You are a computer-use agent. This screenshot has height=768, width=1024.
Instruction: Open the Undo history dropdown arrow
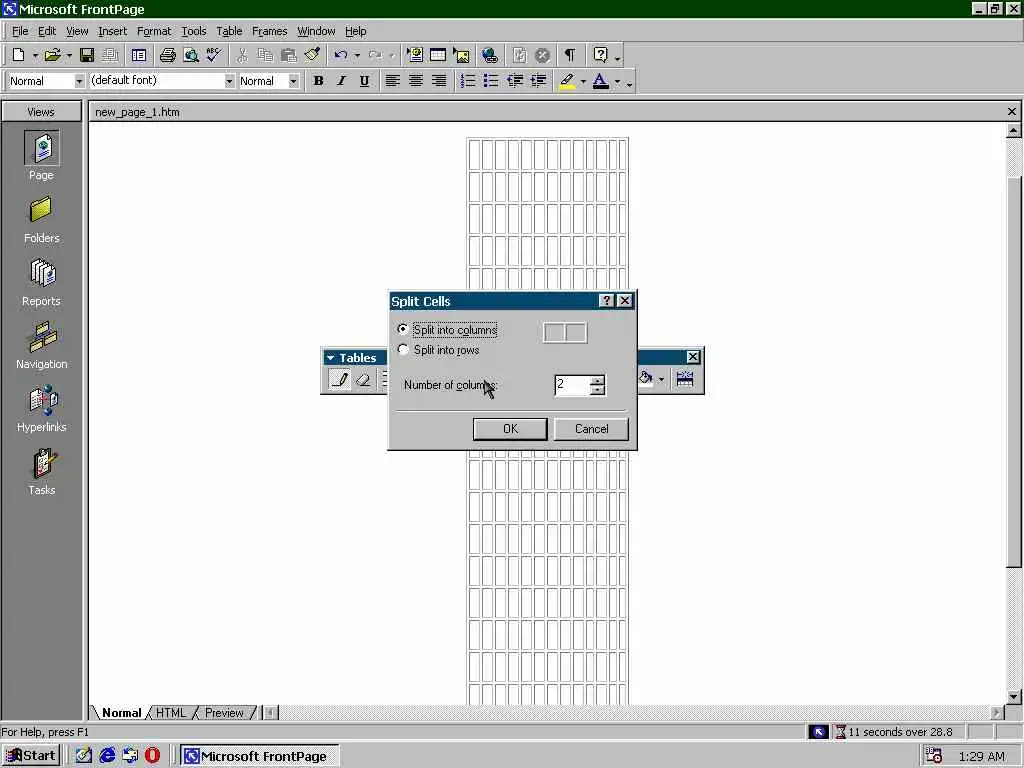point(357,56)
